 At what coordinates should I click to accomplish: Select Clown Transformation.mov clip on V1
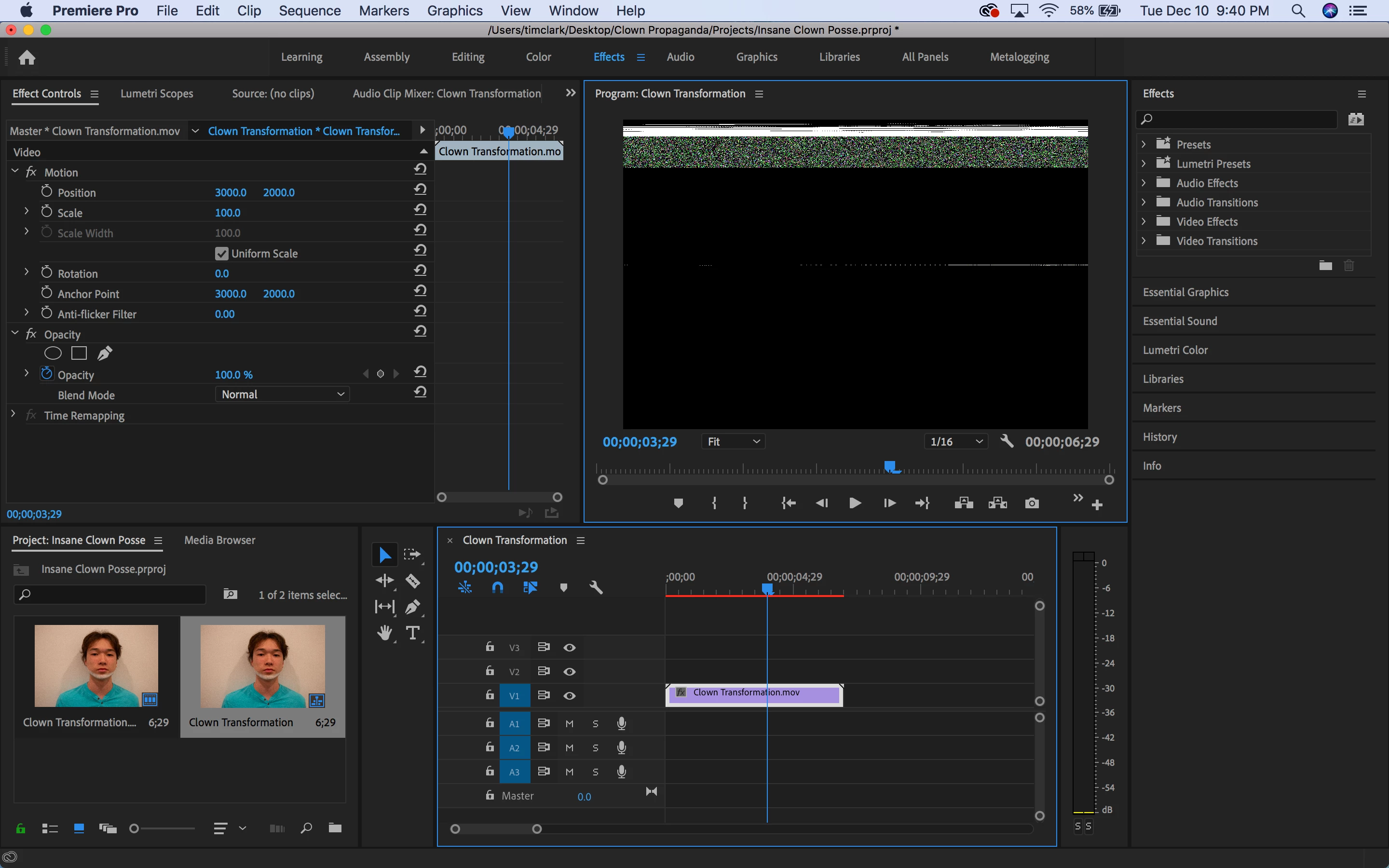tap(753, 693)
